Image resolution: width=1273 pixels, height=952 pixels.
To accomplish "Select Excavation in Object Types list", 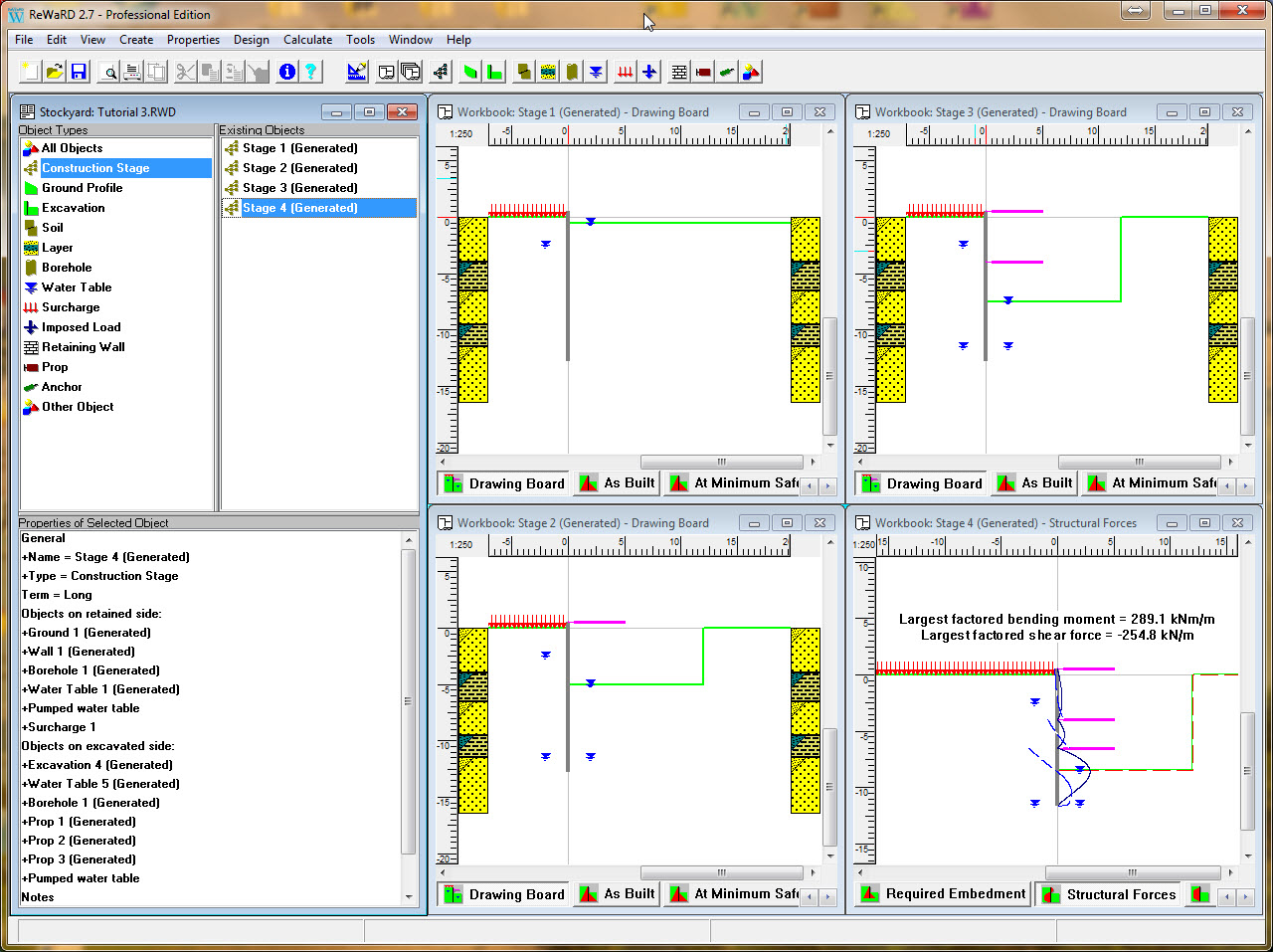I will pyautogui.click(x=73, y=208).
